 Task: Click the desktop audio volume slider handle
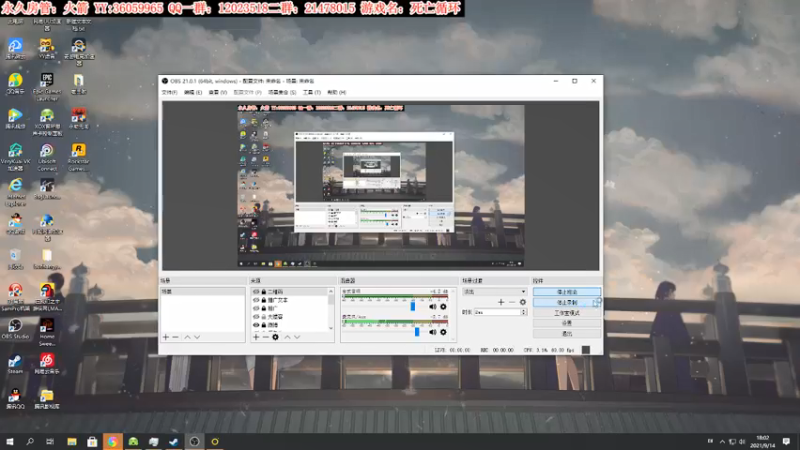(413, 307)
